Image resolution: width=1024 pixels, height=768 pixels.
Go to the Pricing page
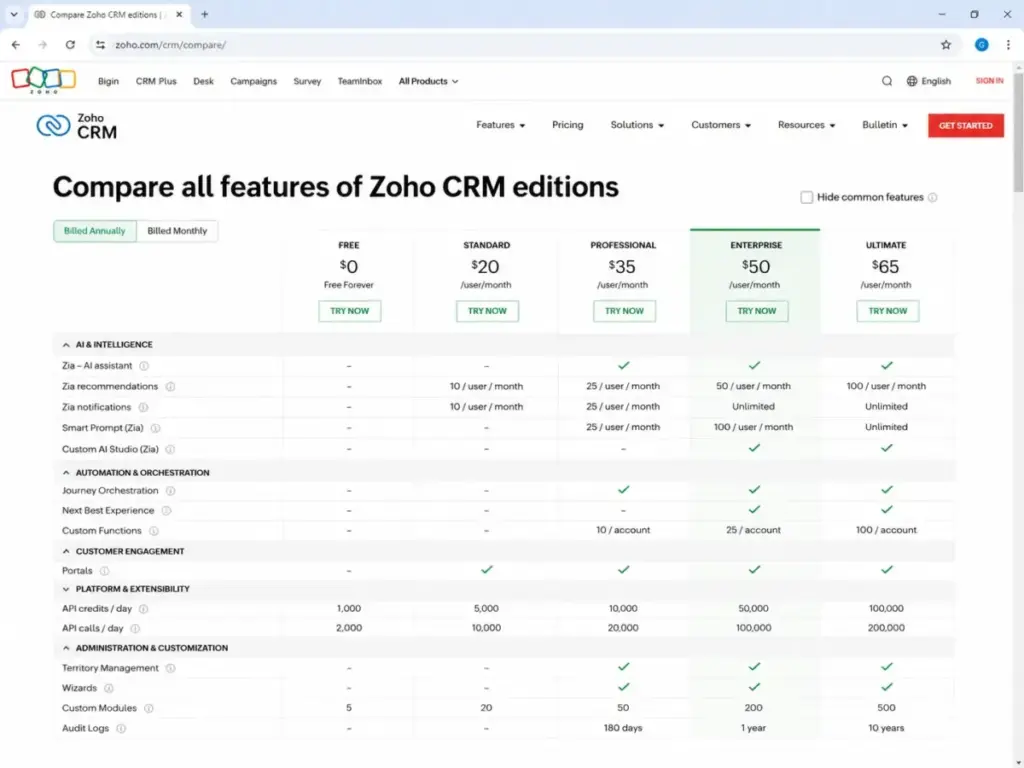(568, 125)
